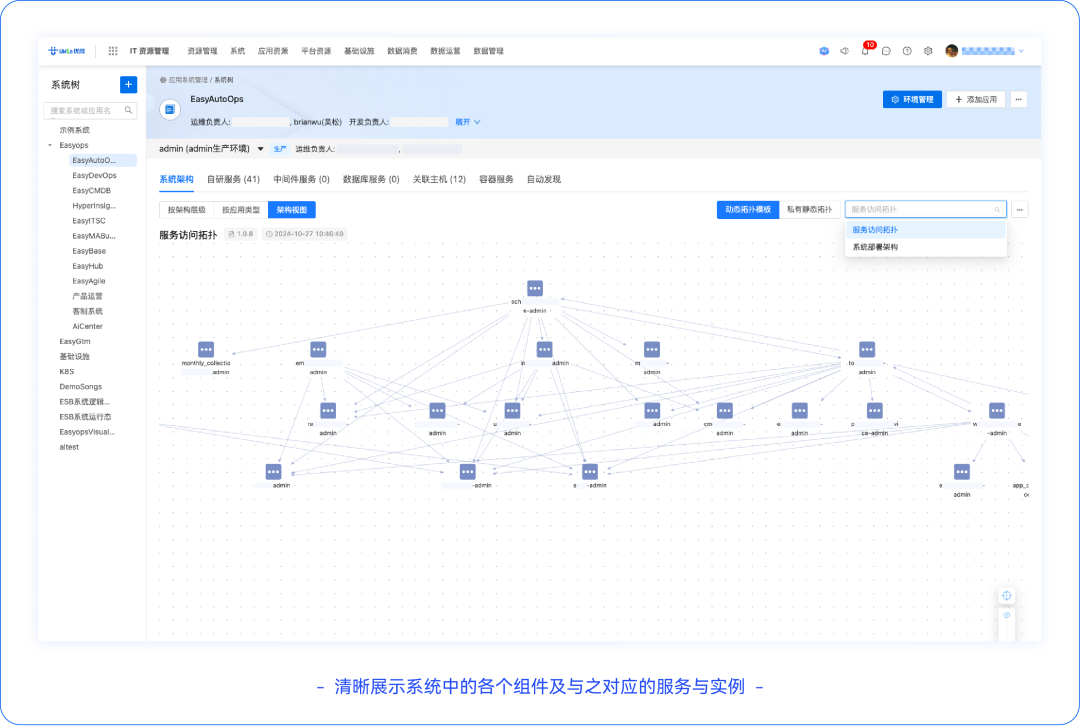This screenshot has height=727, width=1080.
Task: Open the chat message bubble icon
Action: [886, 51]
